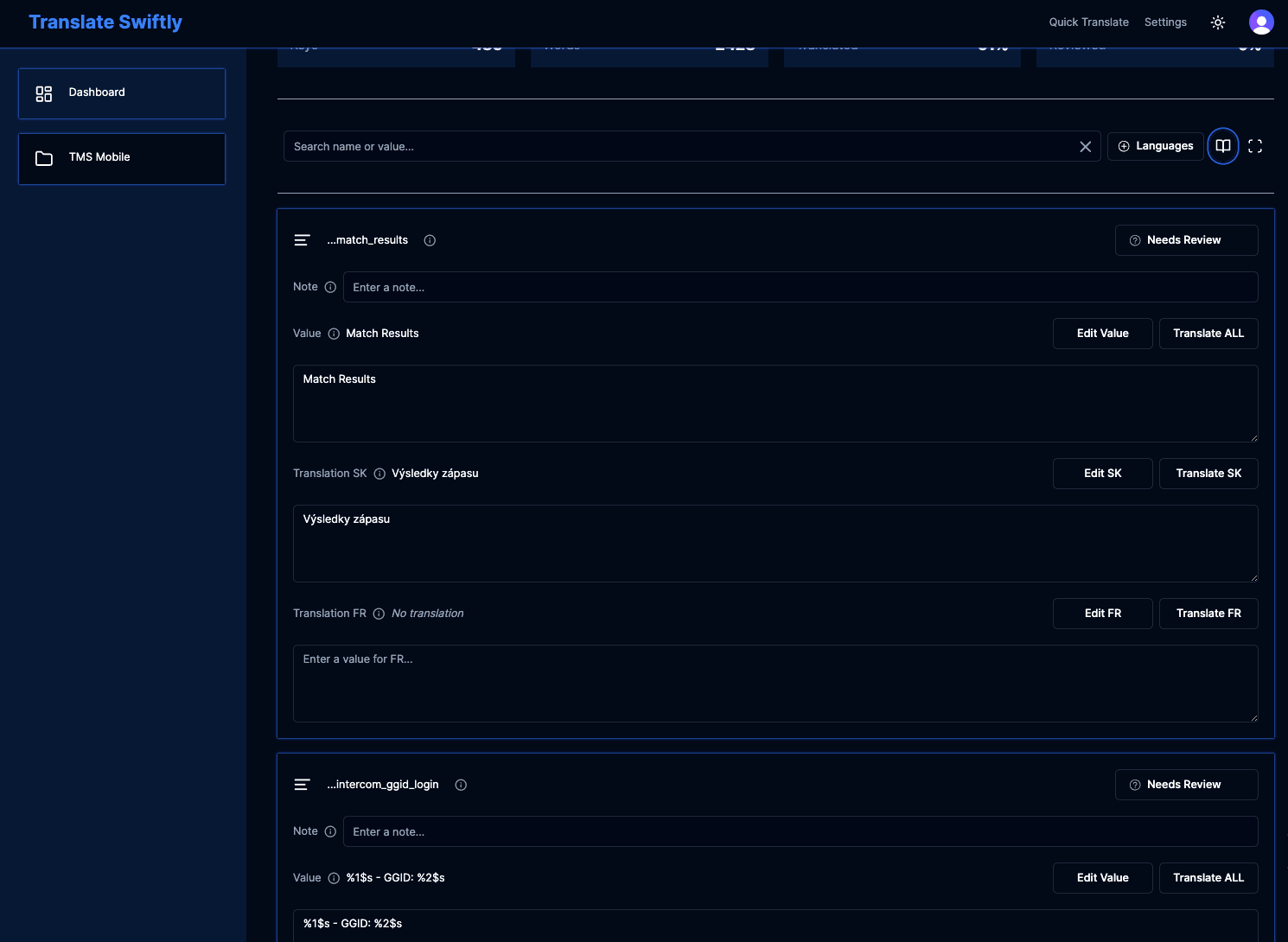Screen dimensions: 1288x942
Task: Select TMS Mobile project in sidebar
Action: [122, 158]
